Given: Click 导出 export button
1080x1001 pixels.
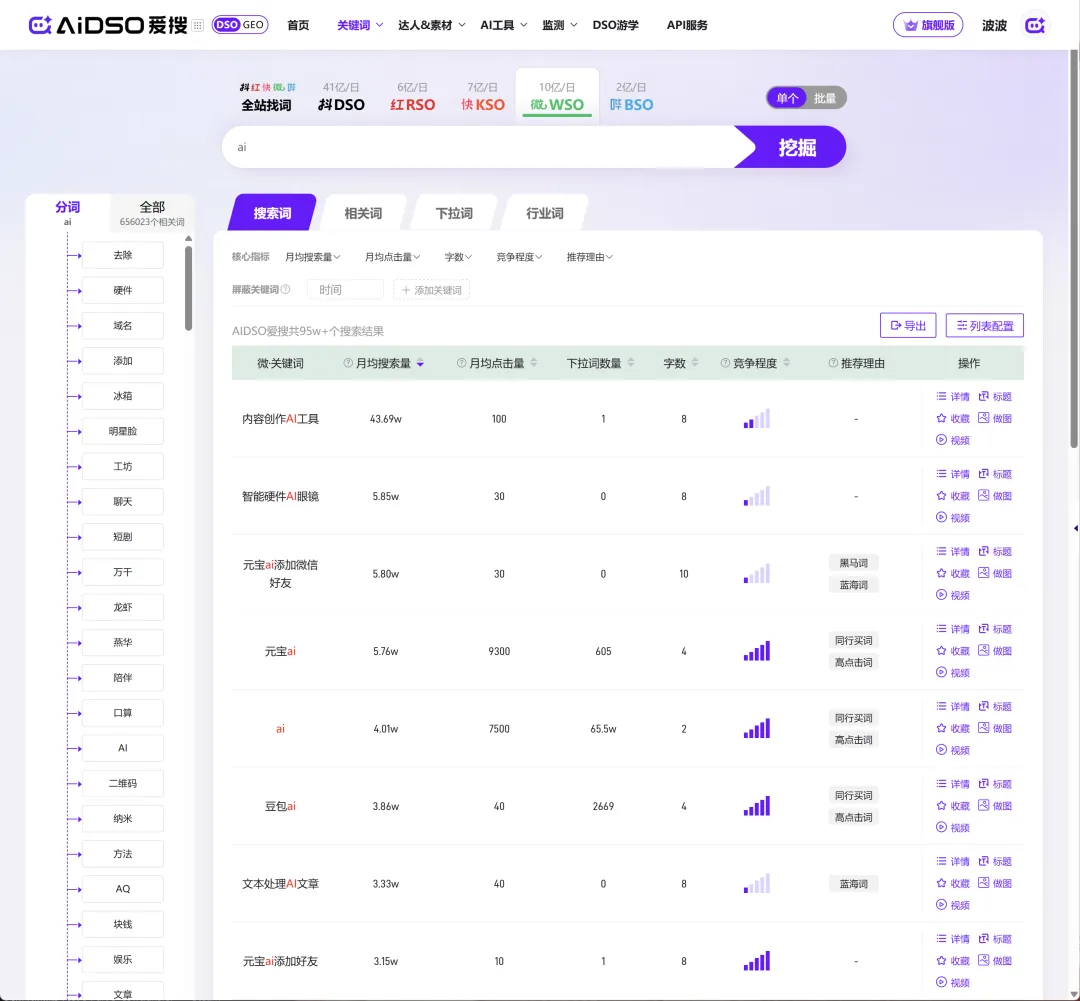Looking at the screenshot, I should pyautogui.click(x=908, y=325).
